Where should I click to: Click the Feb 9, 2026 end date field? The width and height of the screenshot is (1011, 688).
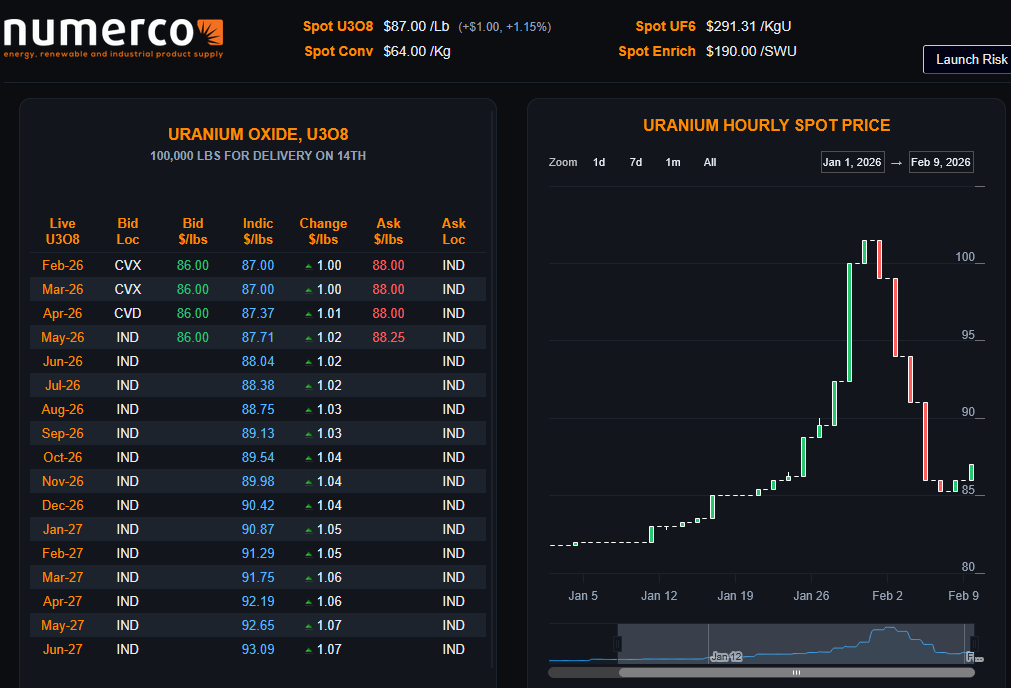point(941,162)
